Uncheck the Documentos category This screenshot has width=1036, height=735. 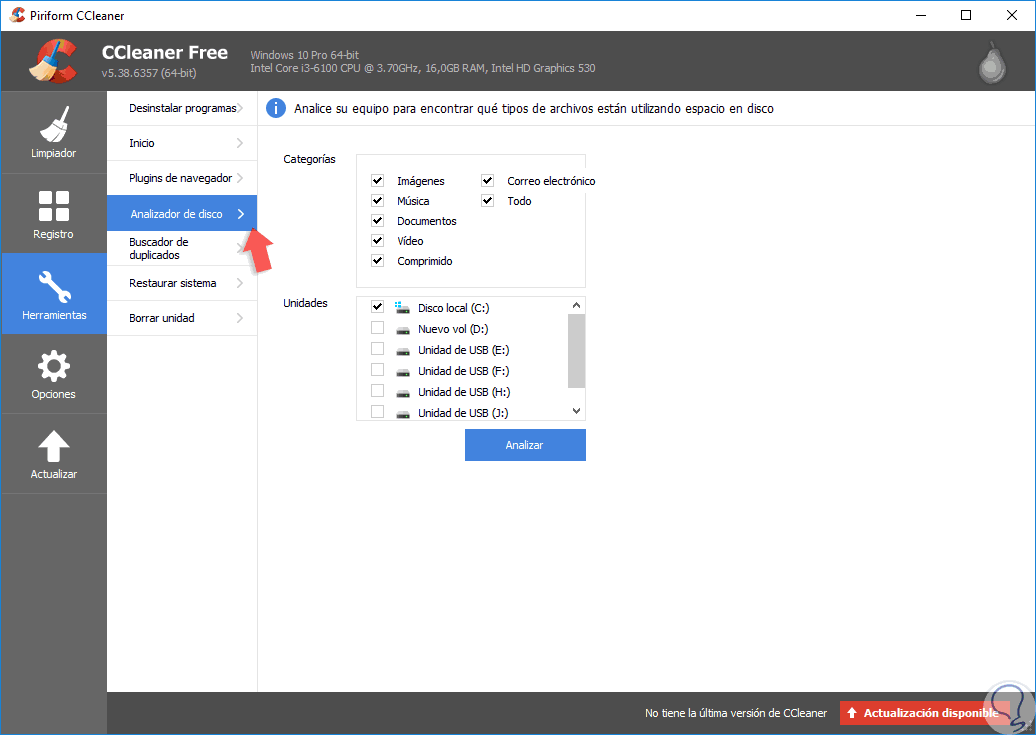point(377,220)
